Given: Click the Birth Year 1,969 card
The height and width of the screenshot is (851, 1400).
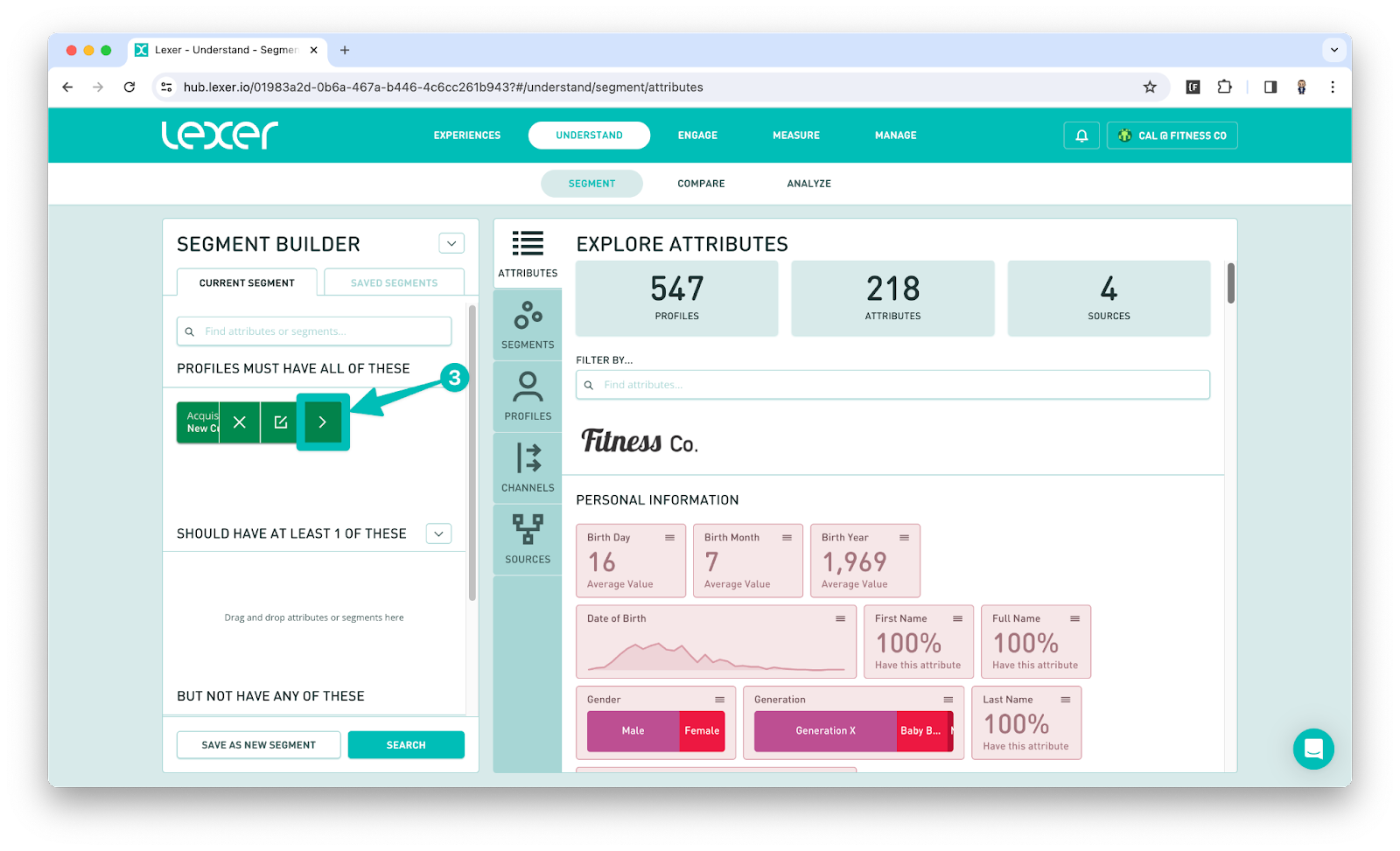Looking at the screenshot, I should coord(864,561).
